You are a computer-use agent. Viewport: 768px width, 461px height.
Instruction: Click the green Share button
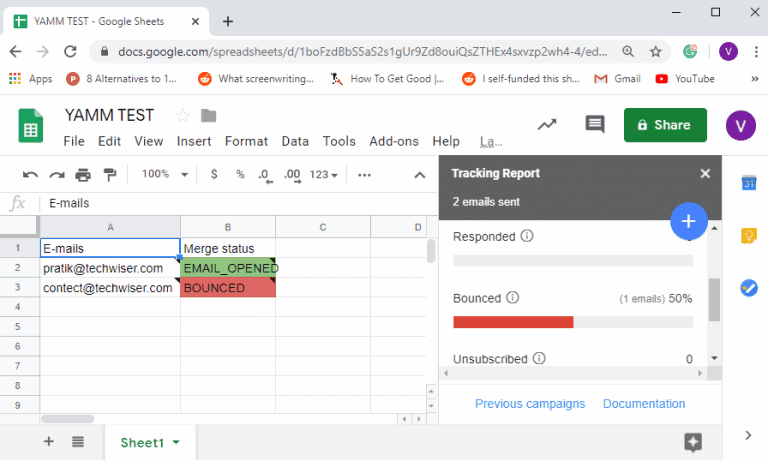point(664,125)
